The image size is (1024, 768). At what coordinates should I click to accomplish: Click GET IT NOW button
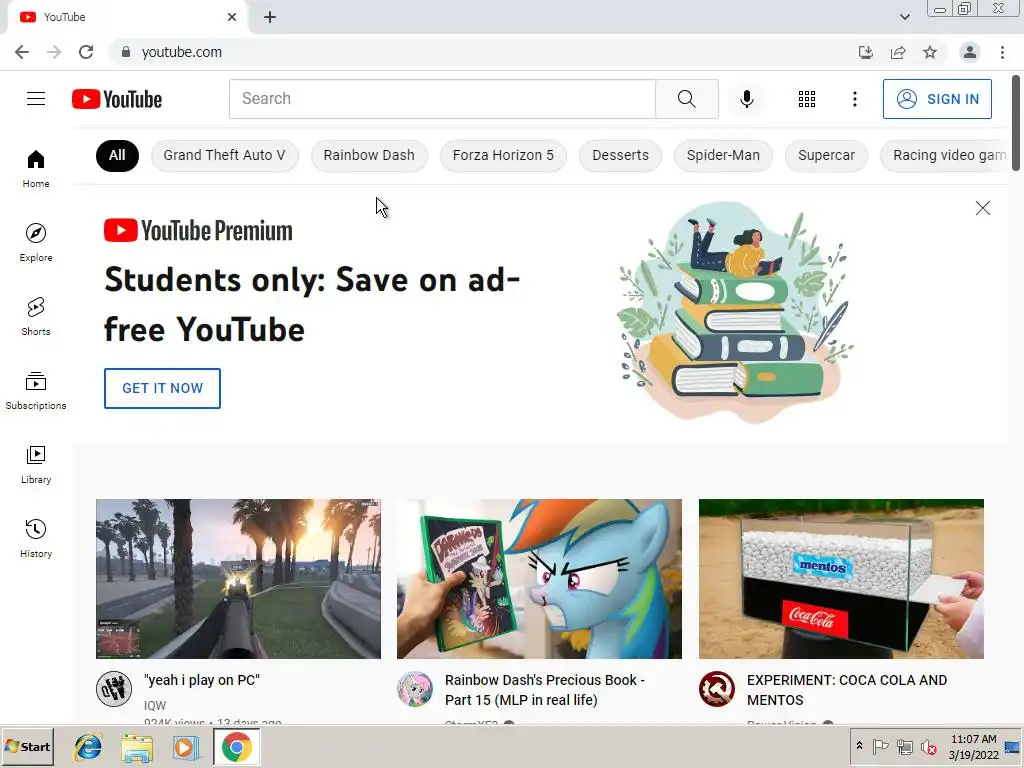click(x=163, y=389)
